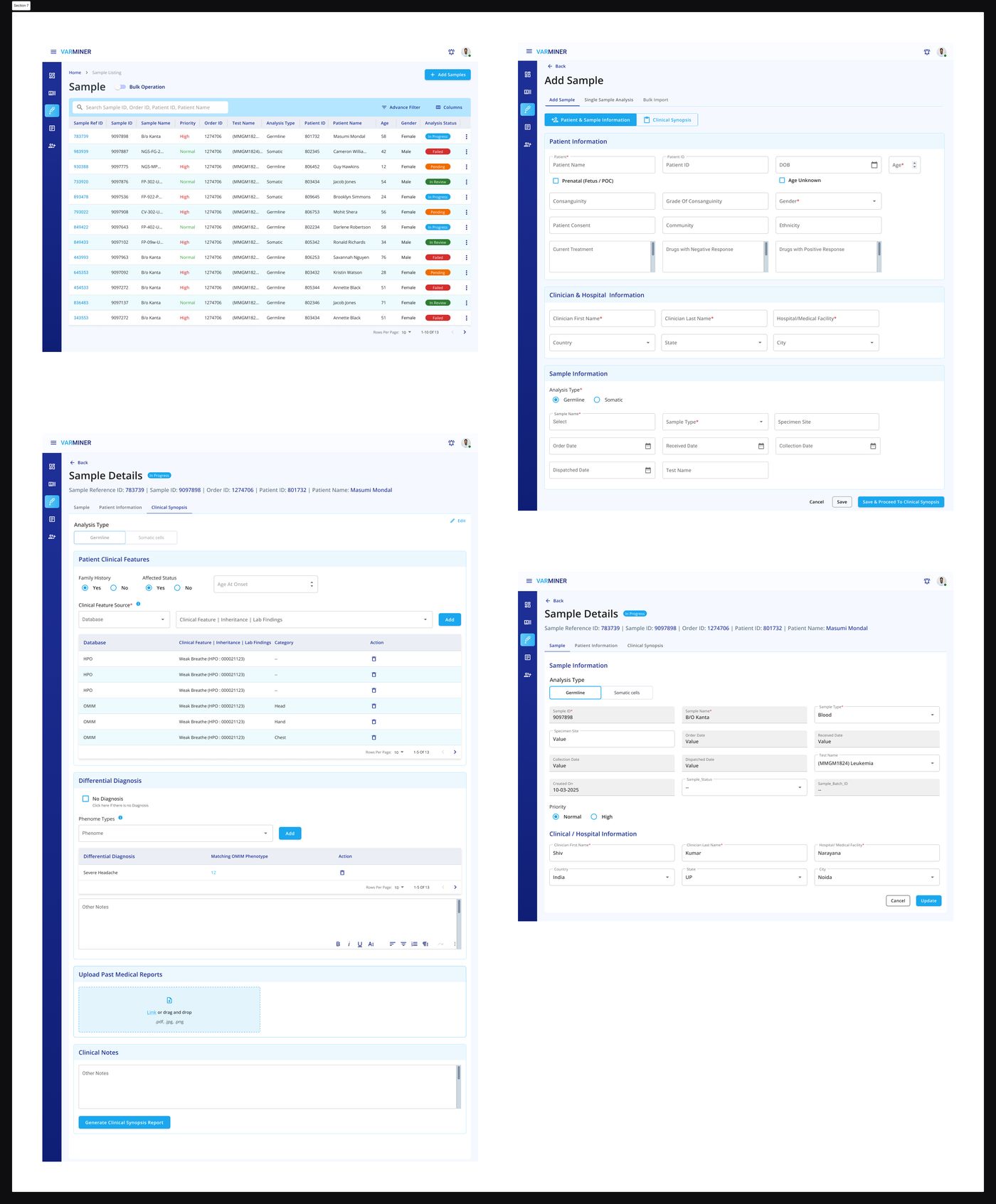
Task: Open sample reference link 983939
Action: click(x=81, y=151)
